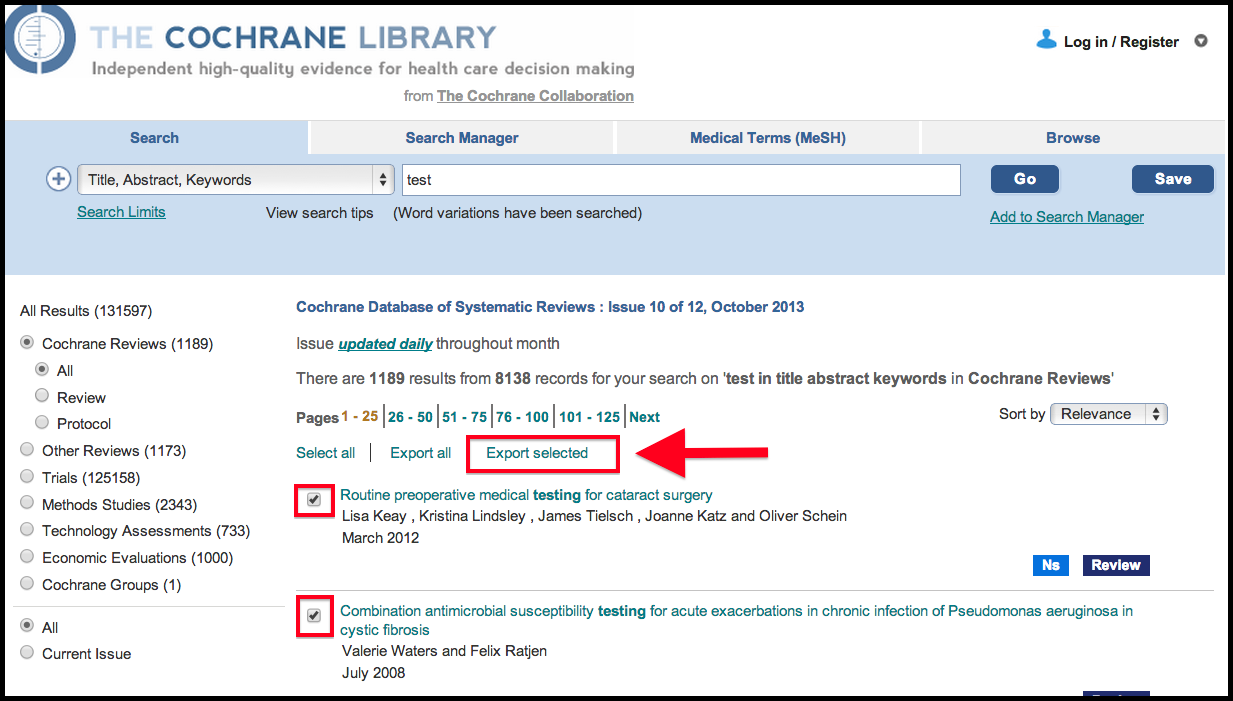1233x701 pixels.
Task: Open the Browse tab
Action: coord(1073,138)
